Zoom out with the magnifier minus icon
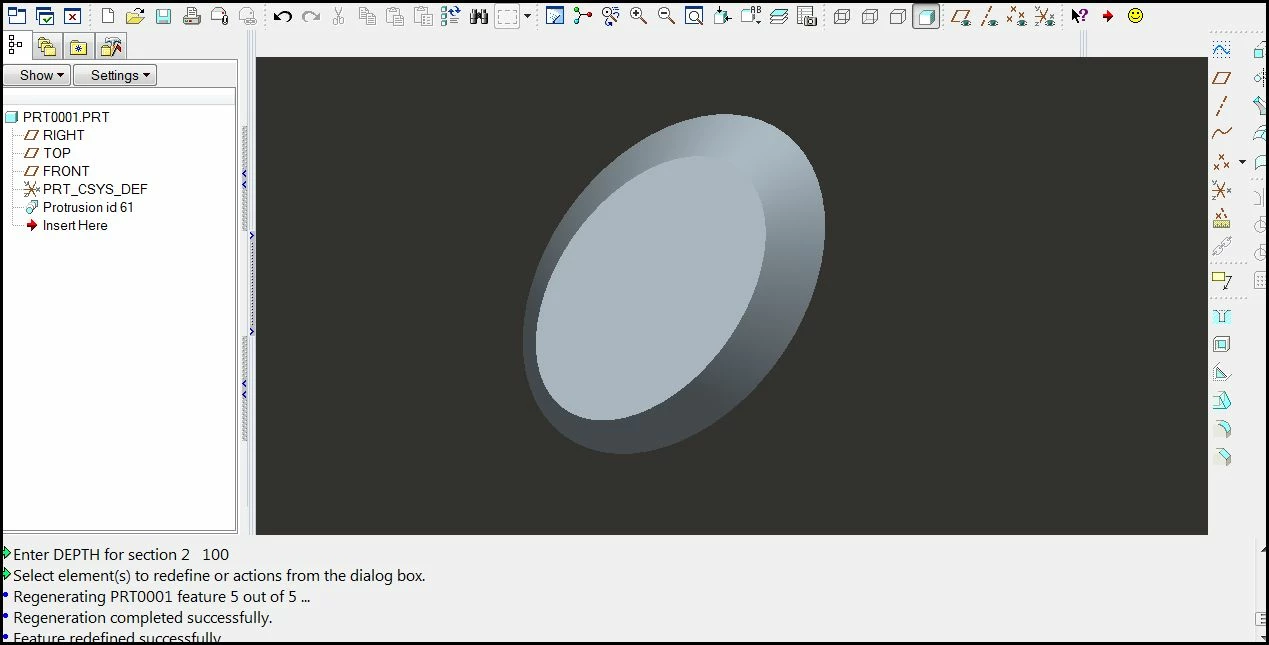 pyautogui.click(x=666, y=16)
